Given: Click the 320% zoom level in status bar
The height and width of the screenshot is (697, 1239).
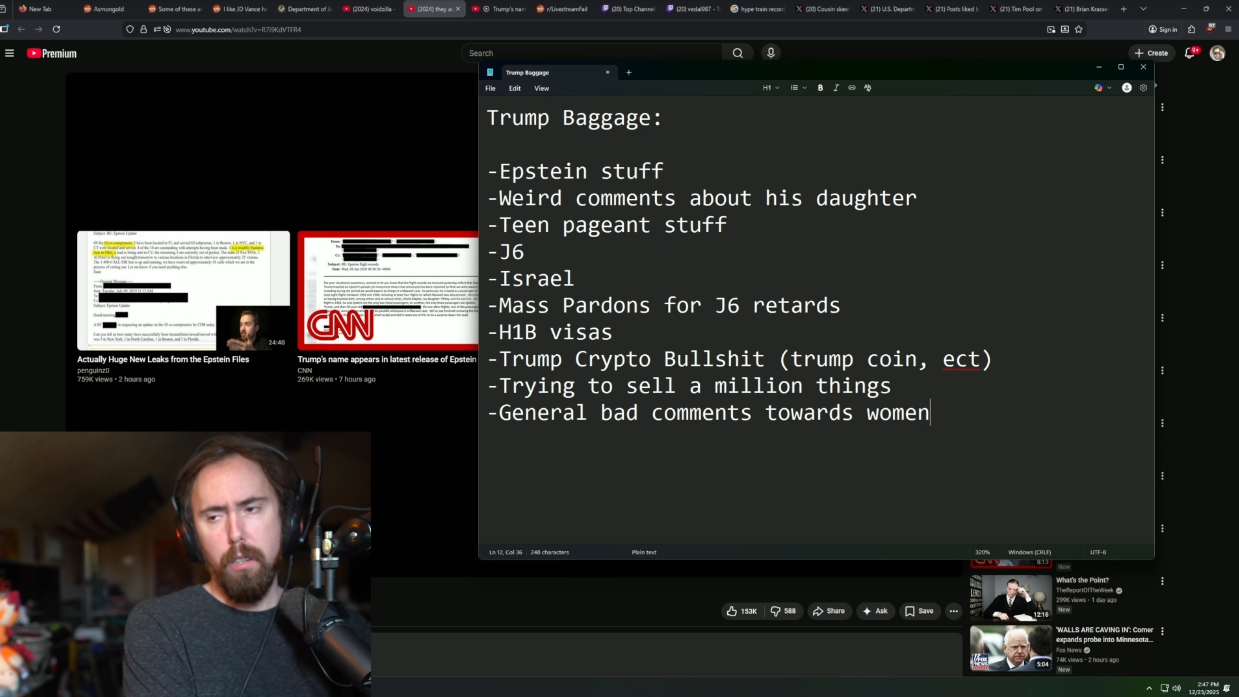Looking at the screenshot, I should click(x=983, y=552).
